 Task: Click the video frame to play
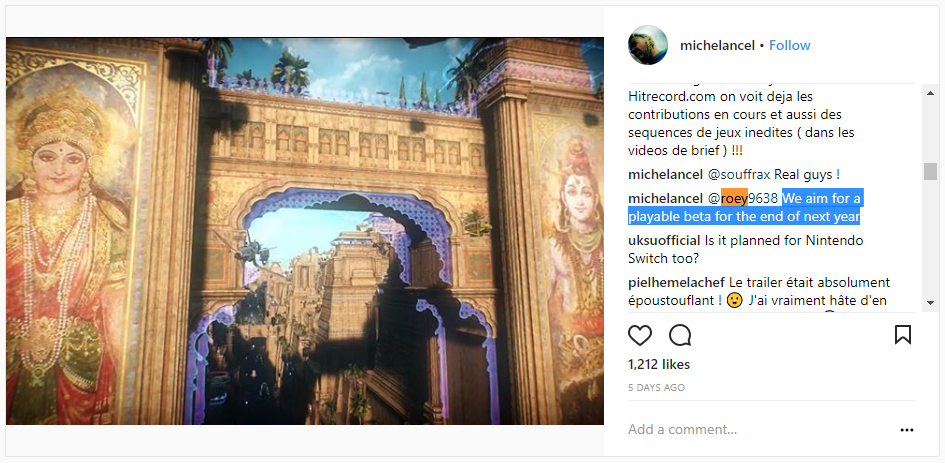pyautogui.click(x=305, y=231)
